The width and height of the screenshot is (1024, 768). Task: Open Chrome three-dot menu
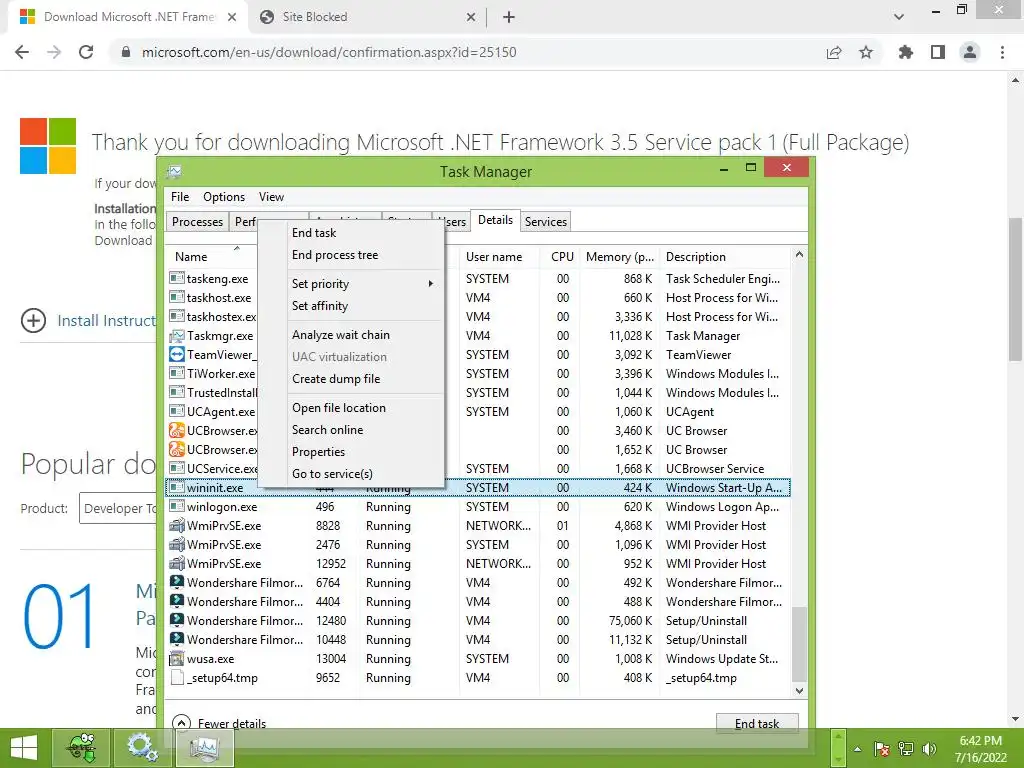point(1002,52)
